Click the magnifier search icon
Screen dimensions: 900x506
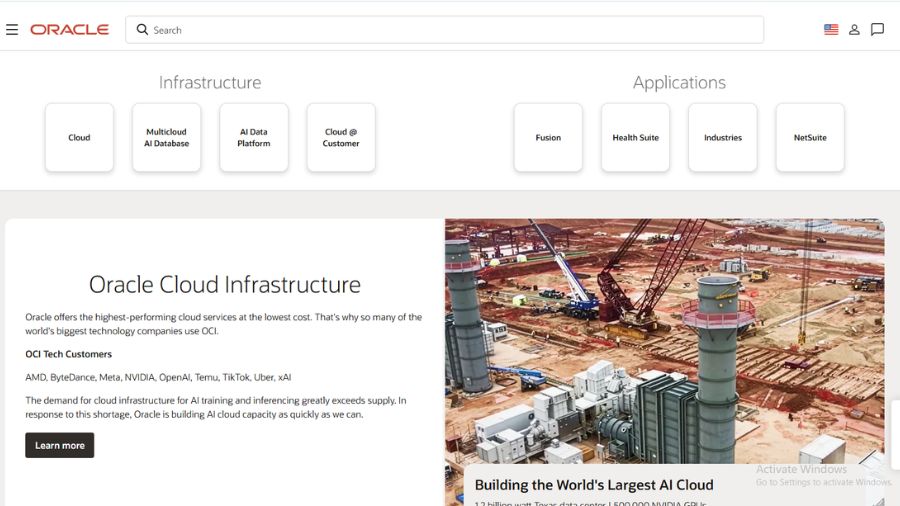(x=142, y=29)
